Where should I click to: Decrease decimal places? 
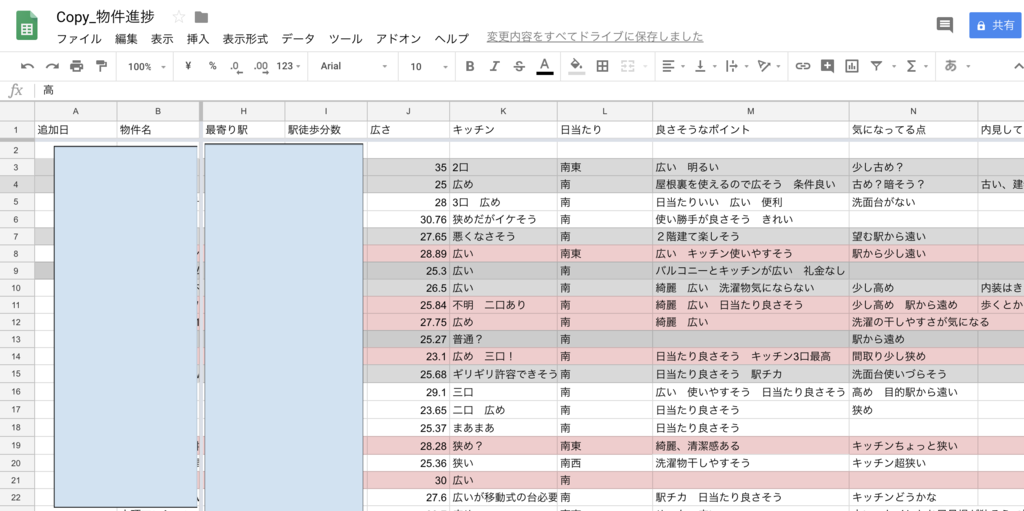(236, 67)
